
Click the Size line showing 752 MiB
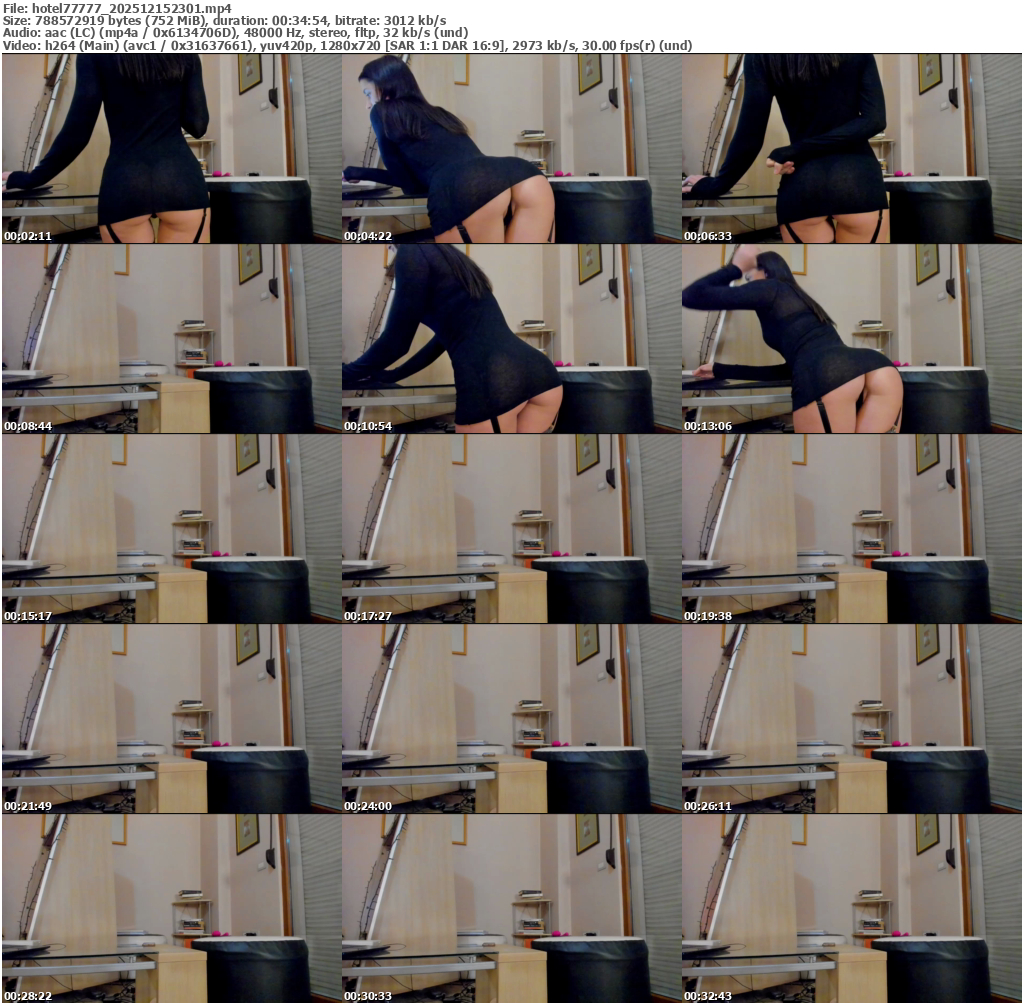tap(225, 21)
